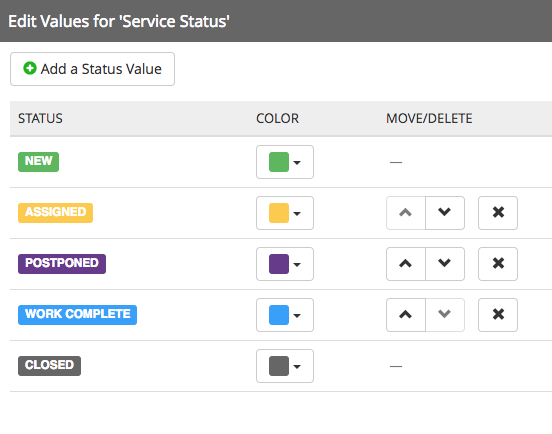The height and width of the screenshot is (434, 552).
Task: Click the gray color swatch for CLOSED
Action: (279, 366)
